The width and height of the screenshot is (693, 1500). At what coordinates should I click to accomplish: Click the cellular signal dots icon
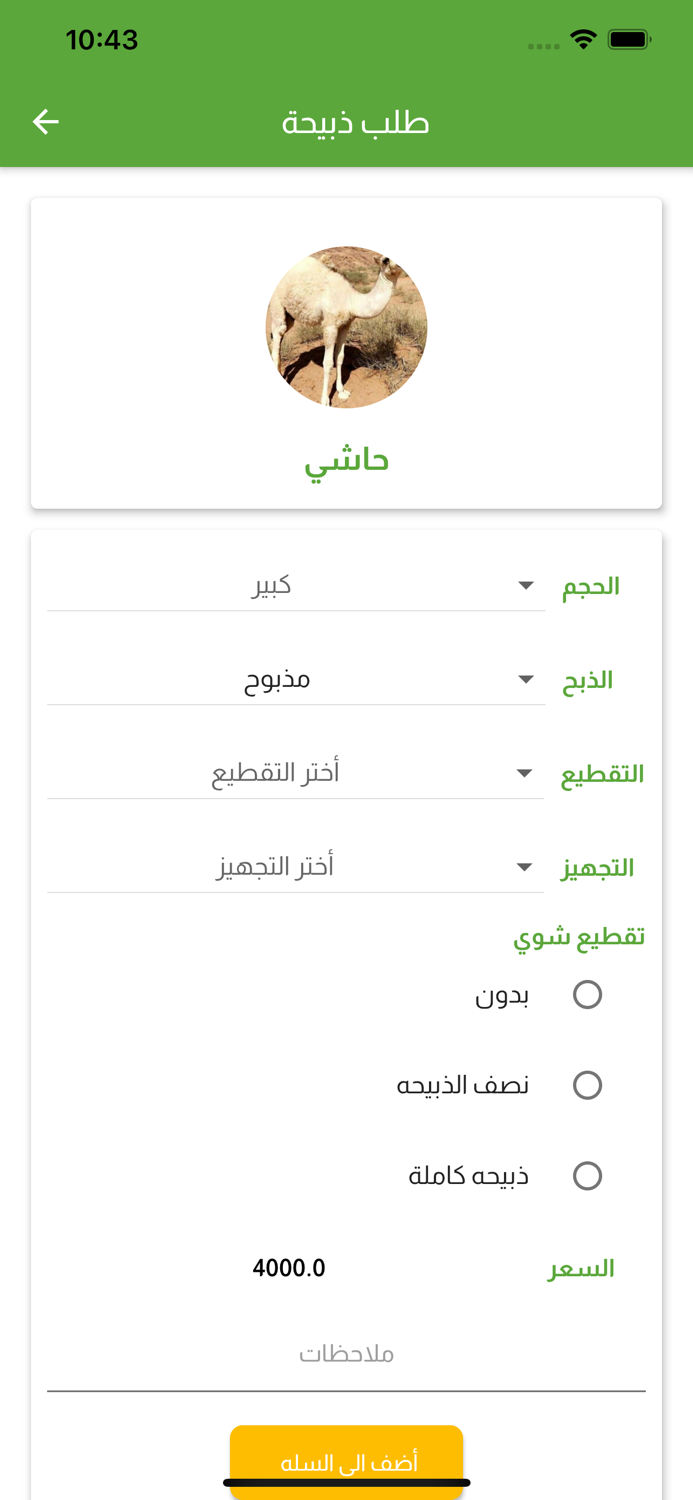pos(545,44)
